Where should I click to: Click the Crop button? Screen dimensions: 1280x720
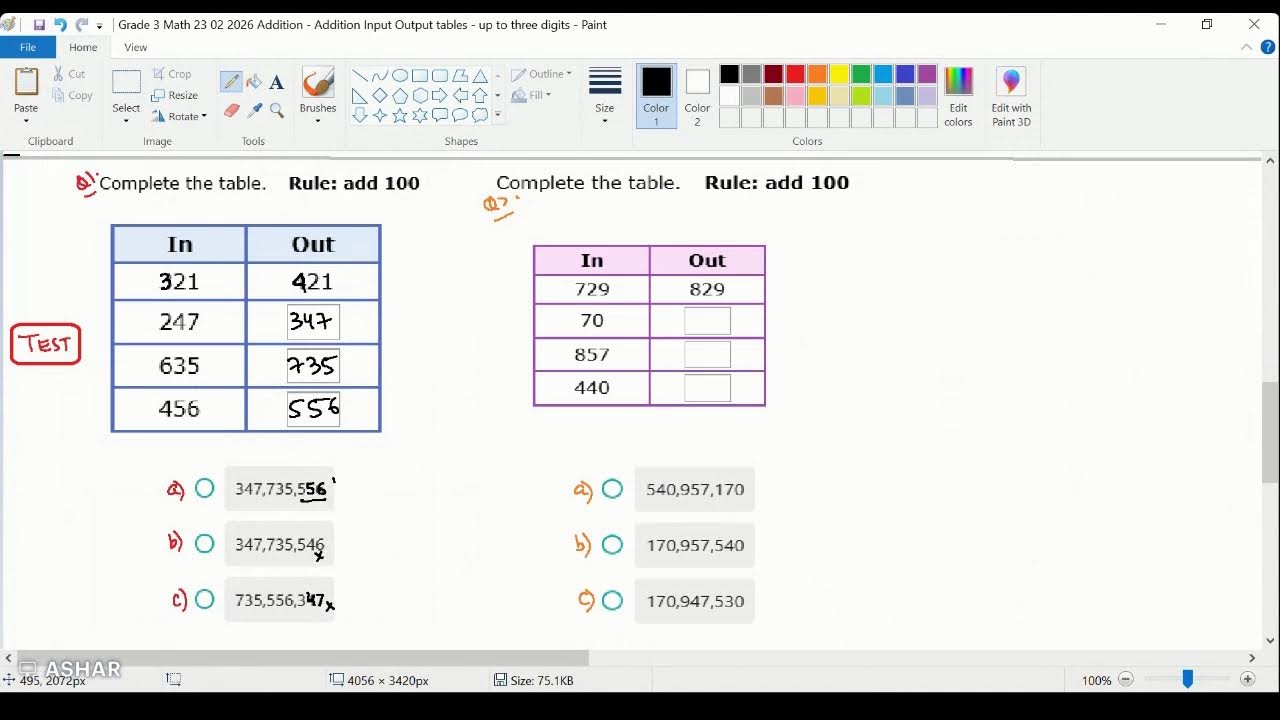click(x=171, y=74)
